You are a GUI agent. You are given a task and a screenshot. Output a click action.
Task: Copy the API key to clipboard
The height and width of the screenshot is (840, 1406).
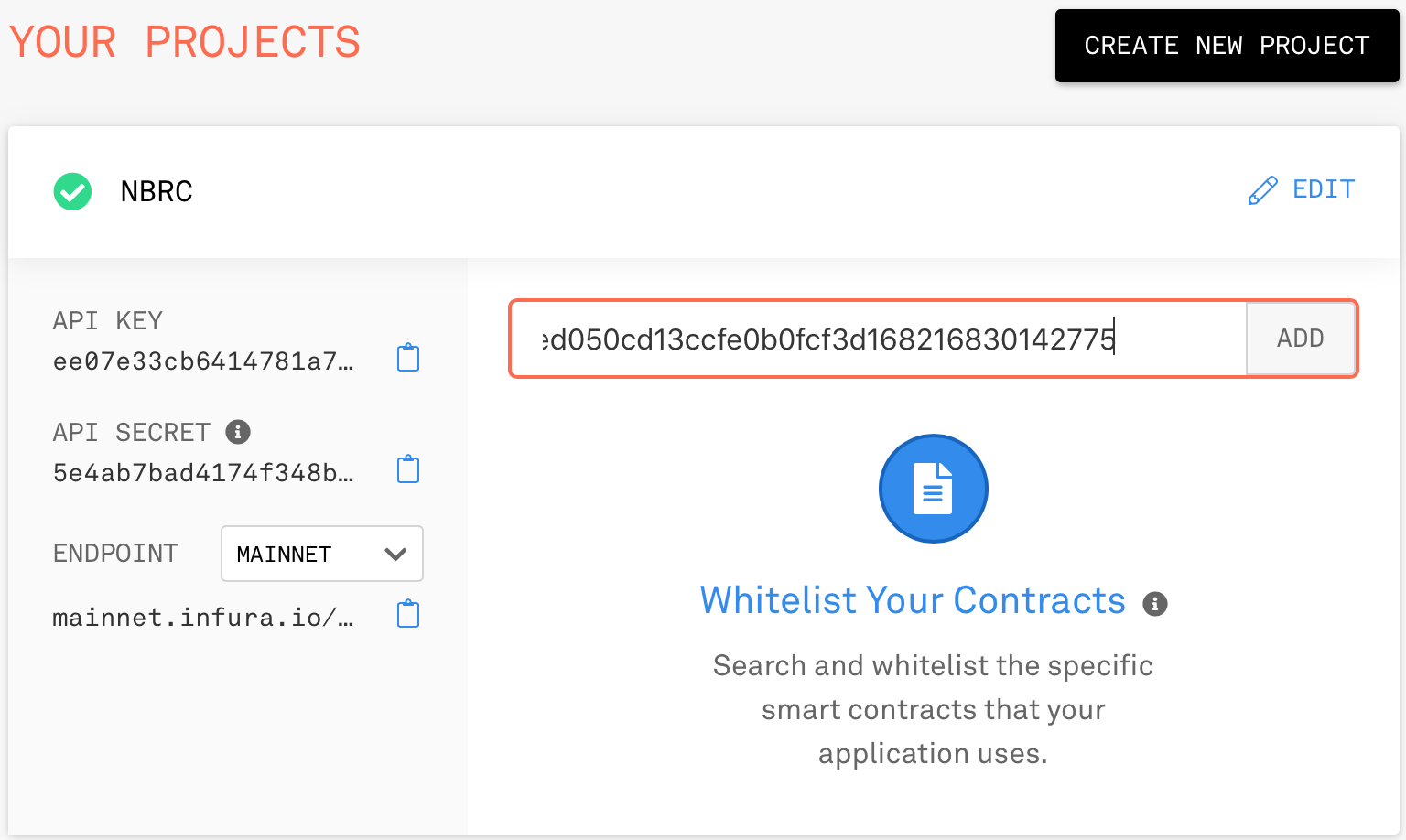point(408,358)
